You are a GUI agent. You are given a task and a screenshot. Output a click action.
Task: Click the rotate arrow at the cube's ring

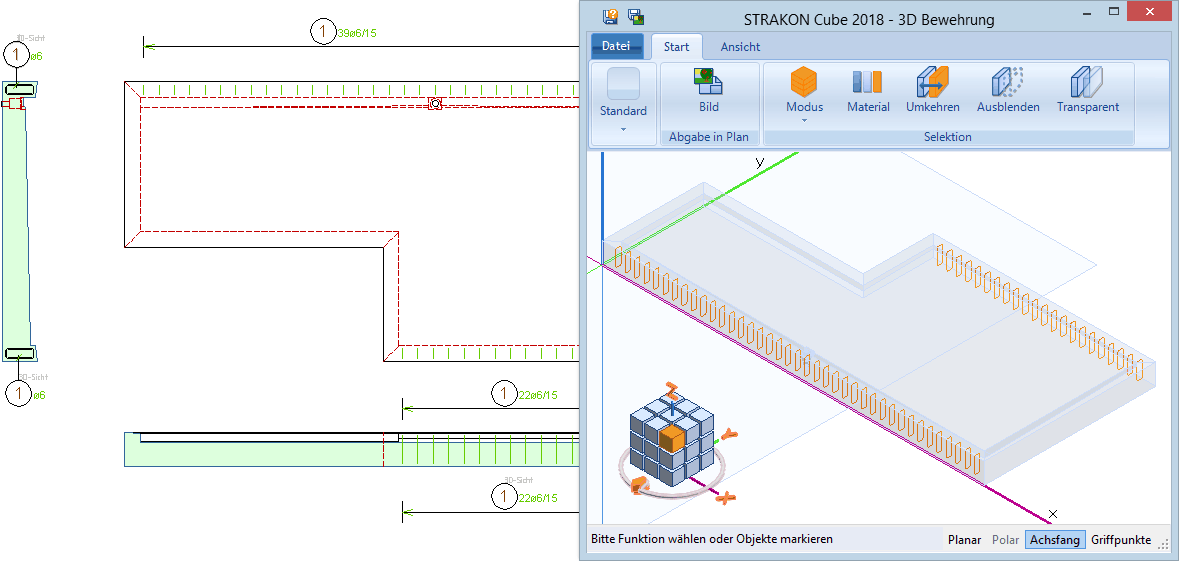(x=638, y=485)
